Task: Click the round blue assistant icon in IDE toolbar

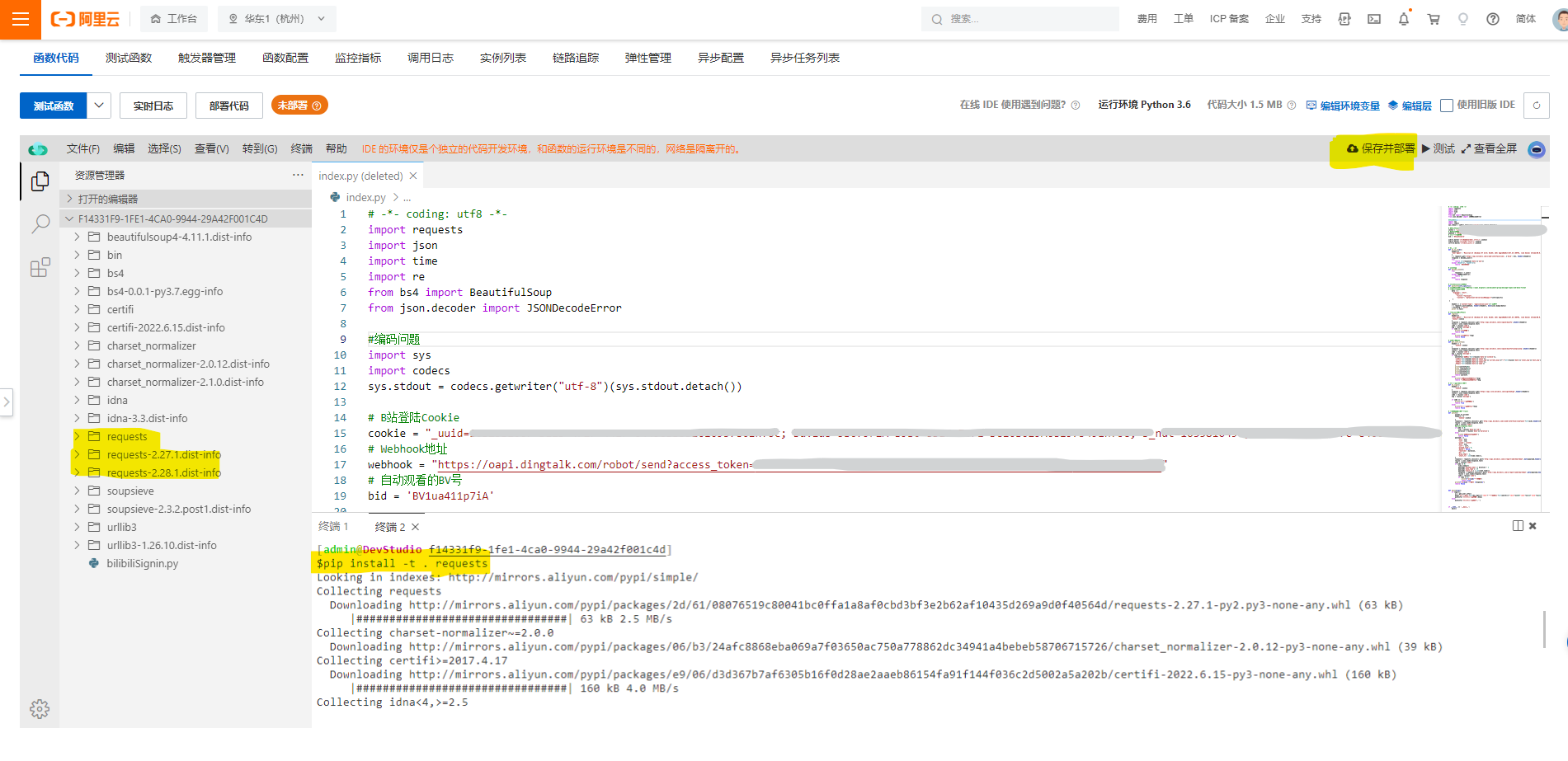Action: click(1536, 149)
